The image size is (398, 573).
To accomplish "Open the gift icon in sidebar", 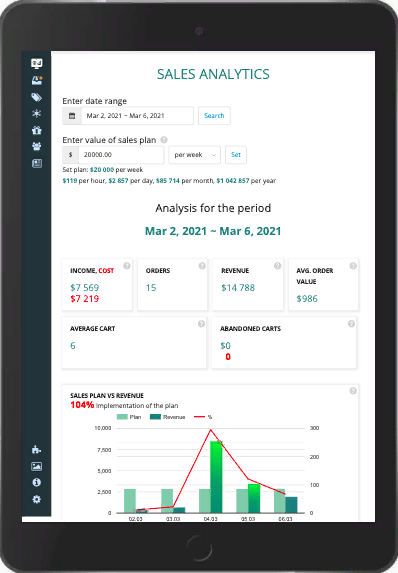I will click(x=37, y=130).
